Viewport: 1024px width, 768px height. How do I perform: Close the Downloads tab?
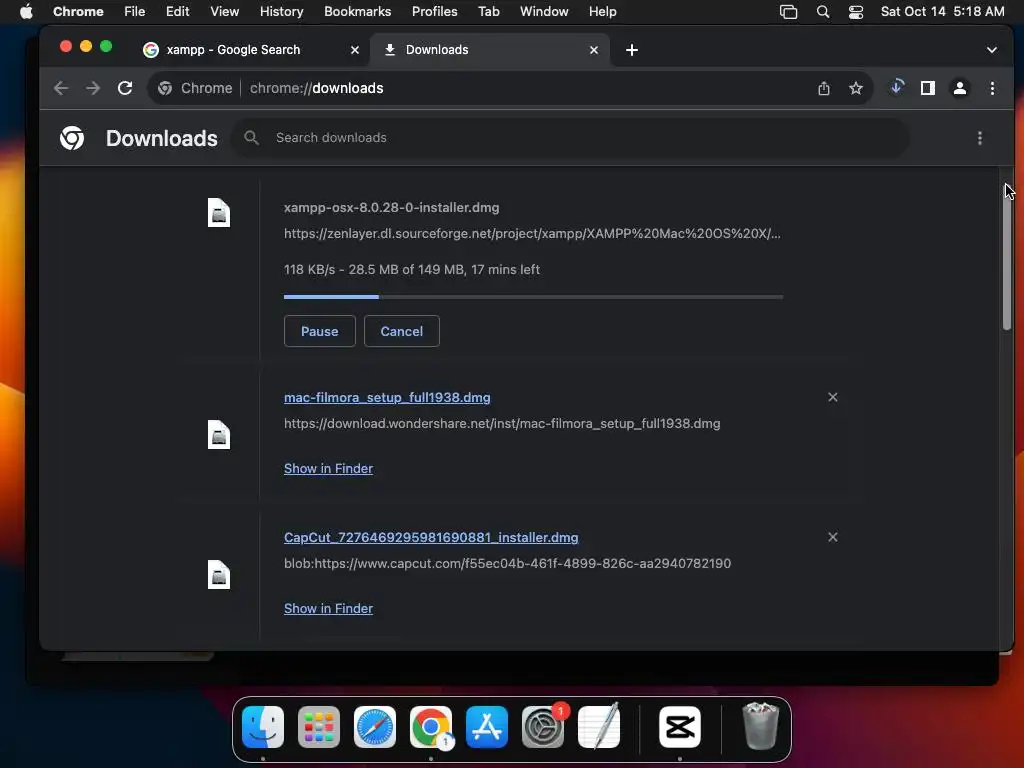594,50
